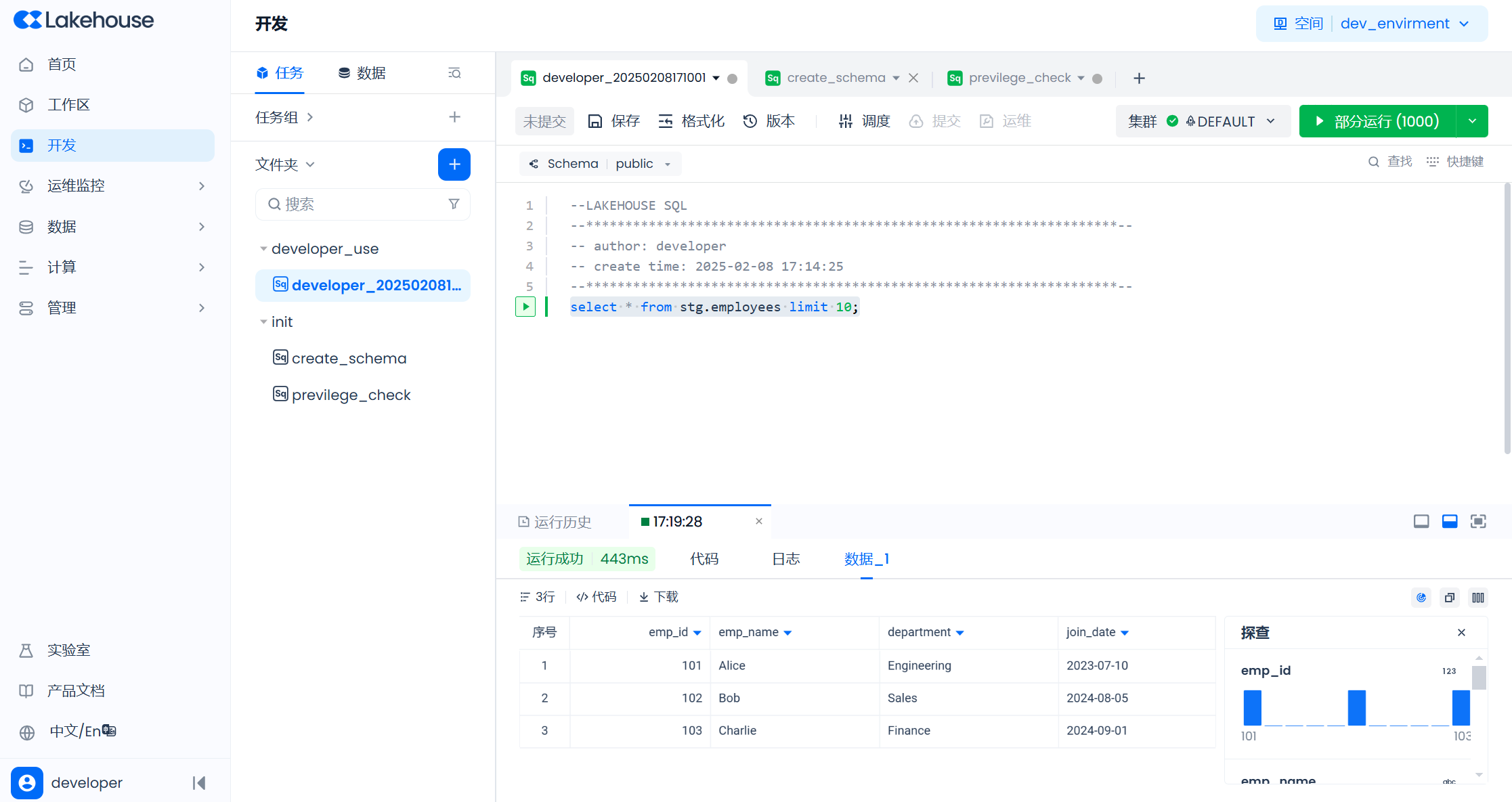1512x802 pixels.
Task: Click the blue add-new-file plus button
Action: (x=454, y=164)
